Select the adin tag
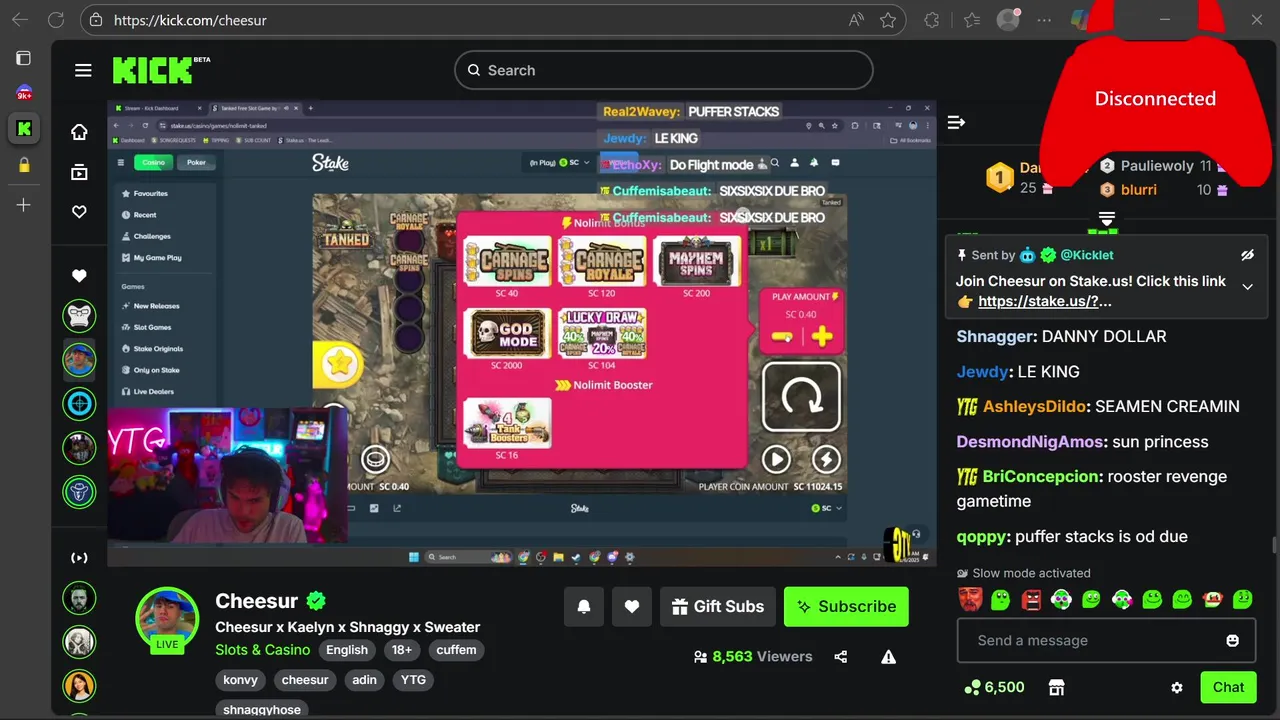Viewport: 1280px width, 720px height. coord(364,680)
